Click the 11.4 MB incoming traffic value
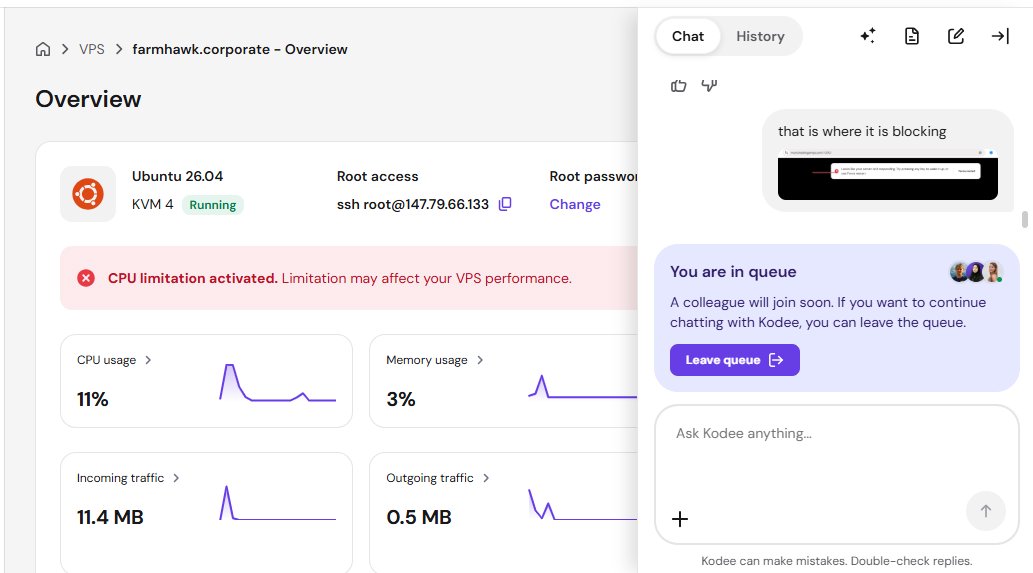1033x573 pixels. [110, 517]
